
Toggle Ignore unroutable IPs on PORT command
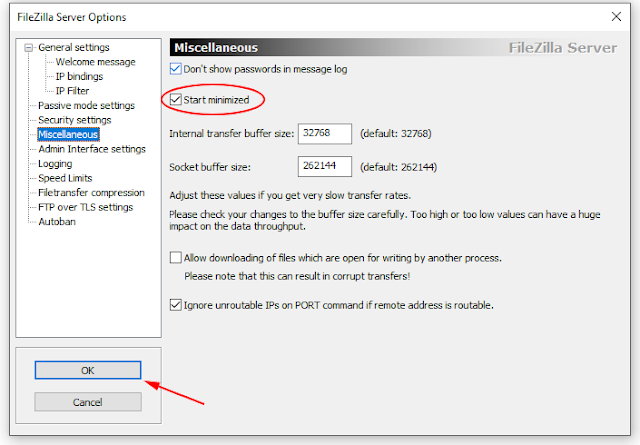(x=176, y=305)
